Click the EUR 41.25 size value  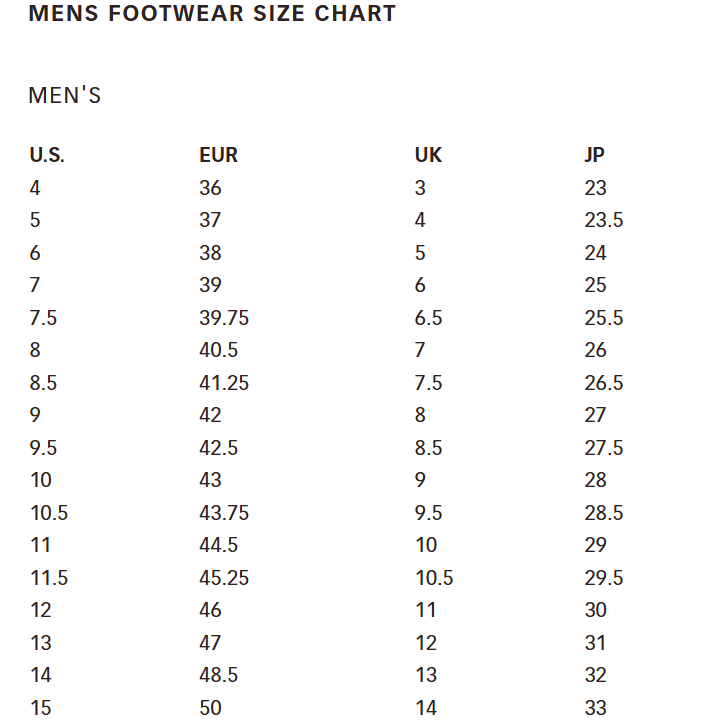coord(224,383)
